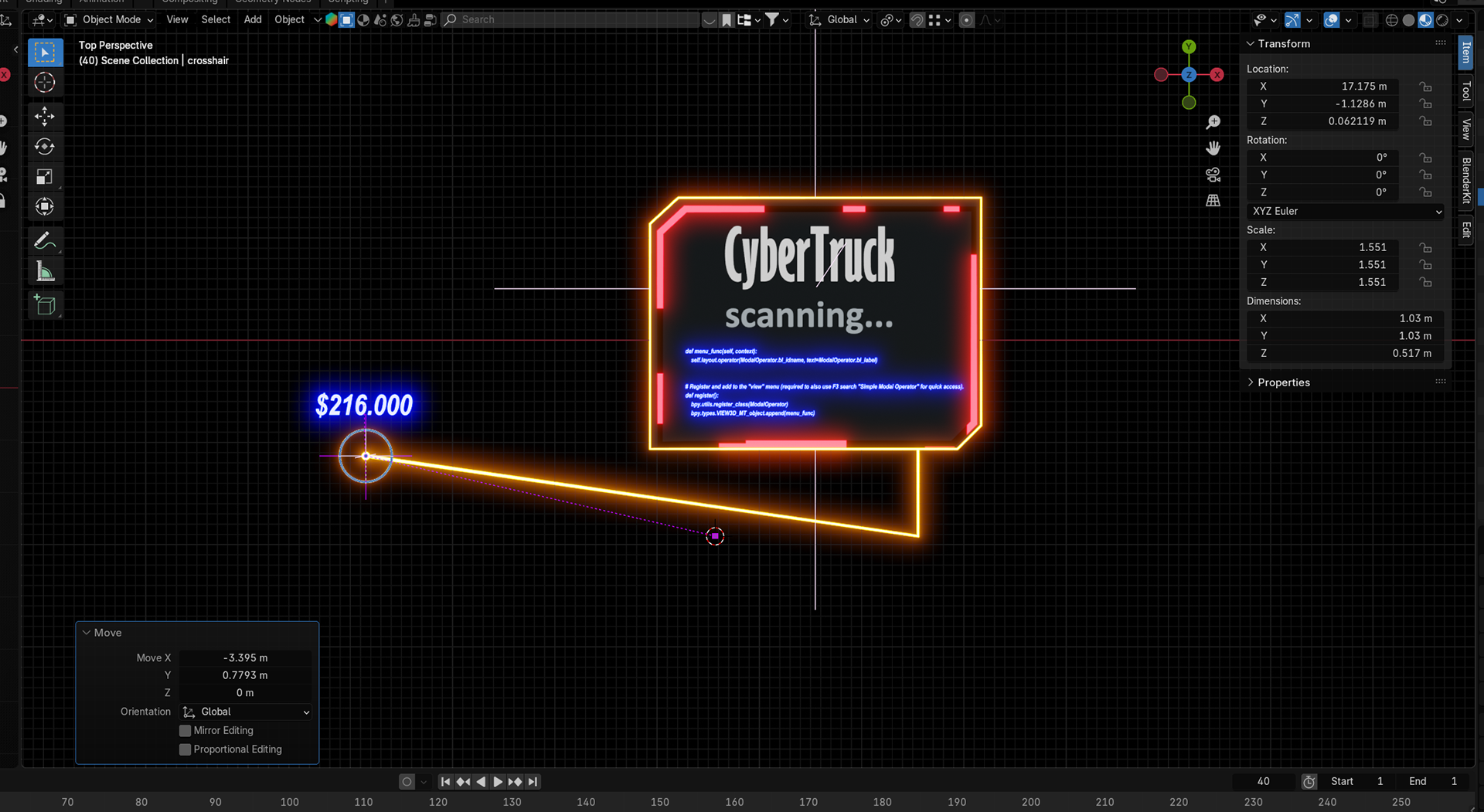Enable the Proportional Editing checkbox
1484x812 pixels.
click(185, 749)
